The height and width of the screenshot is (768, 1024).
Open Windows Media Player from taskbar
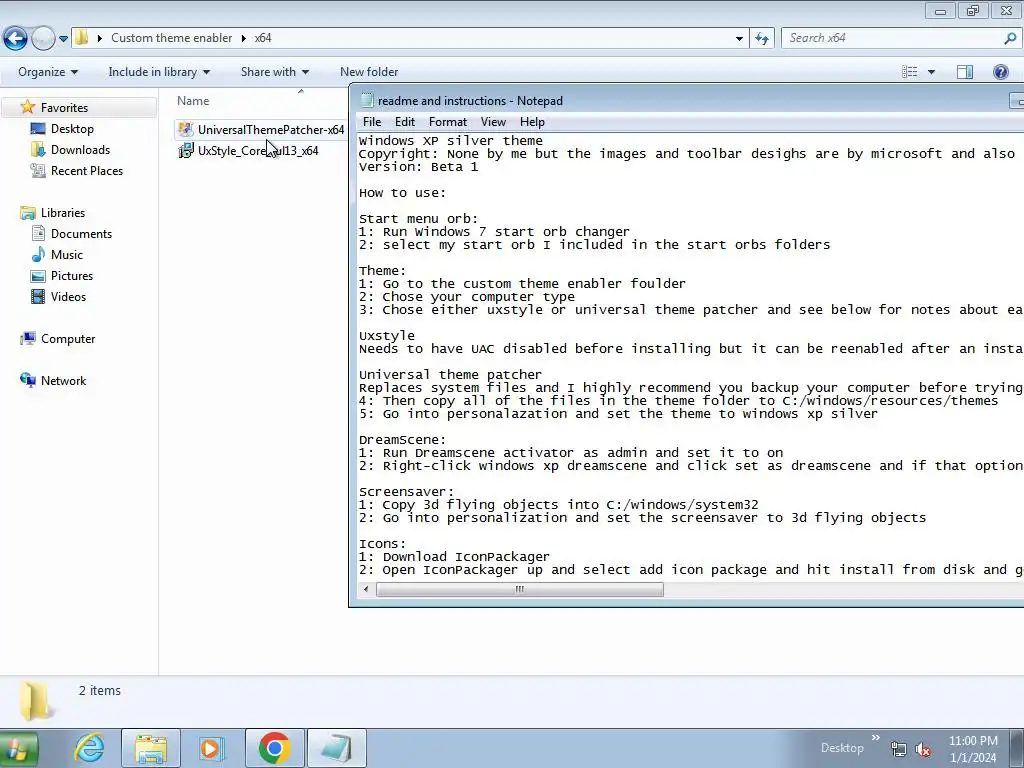click(x=212, y=748)
